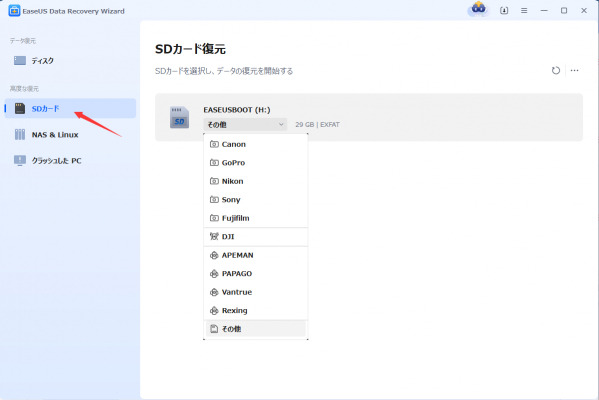This screenshot has width=599, height=400.
Task: Select Nikon in the dropdown list
Action: [x=256, y=181]
